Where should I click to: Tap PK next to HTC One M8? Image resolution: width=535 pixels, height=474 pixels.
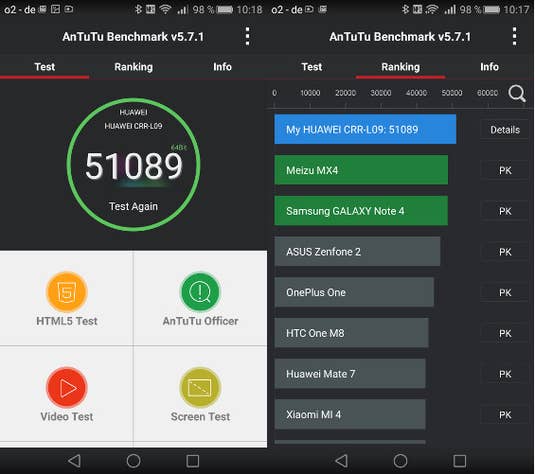point(505,333)
